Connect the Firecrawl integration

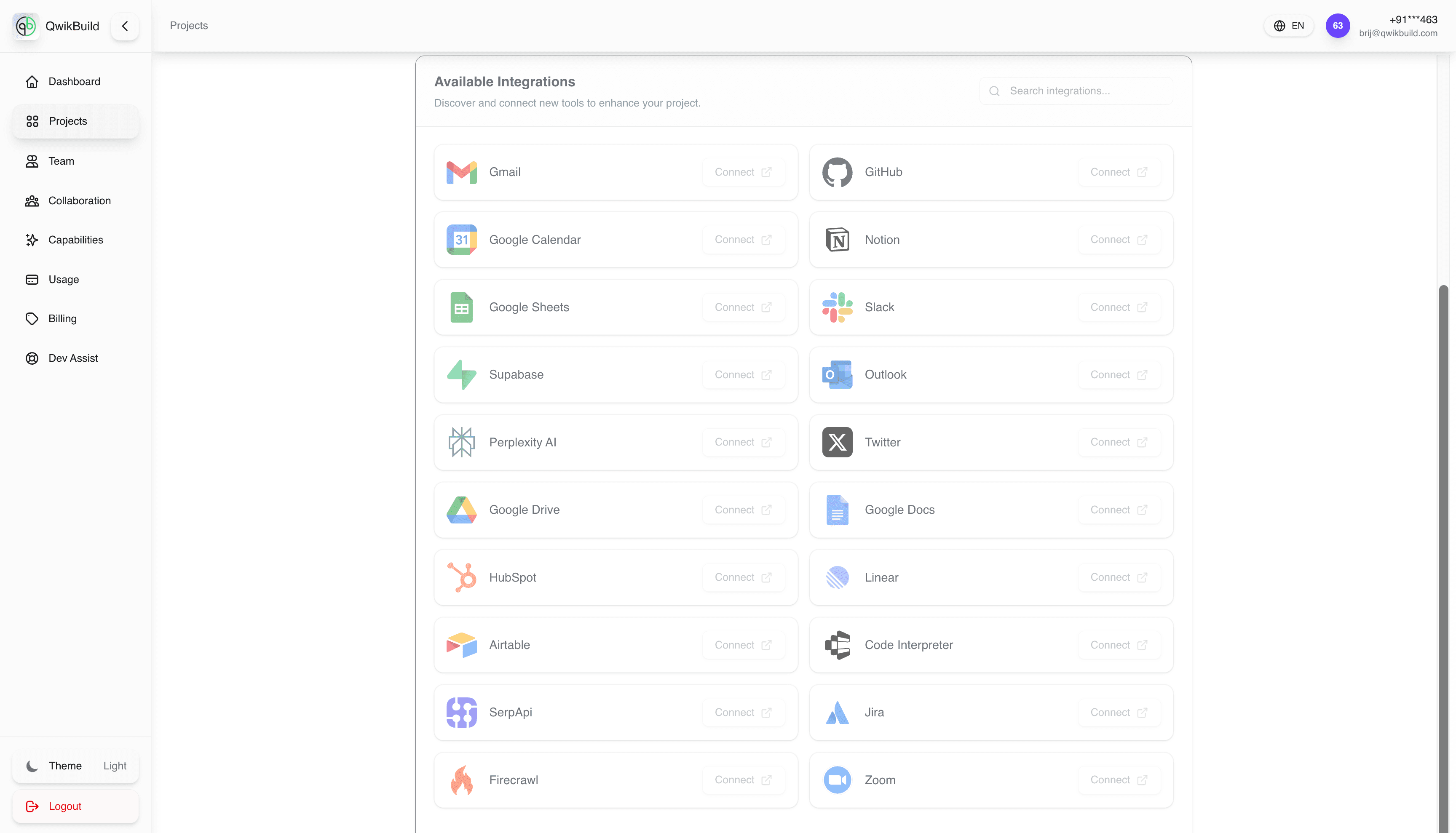(x=743, y=780)
